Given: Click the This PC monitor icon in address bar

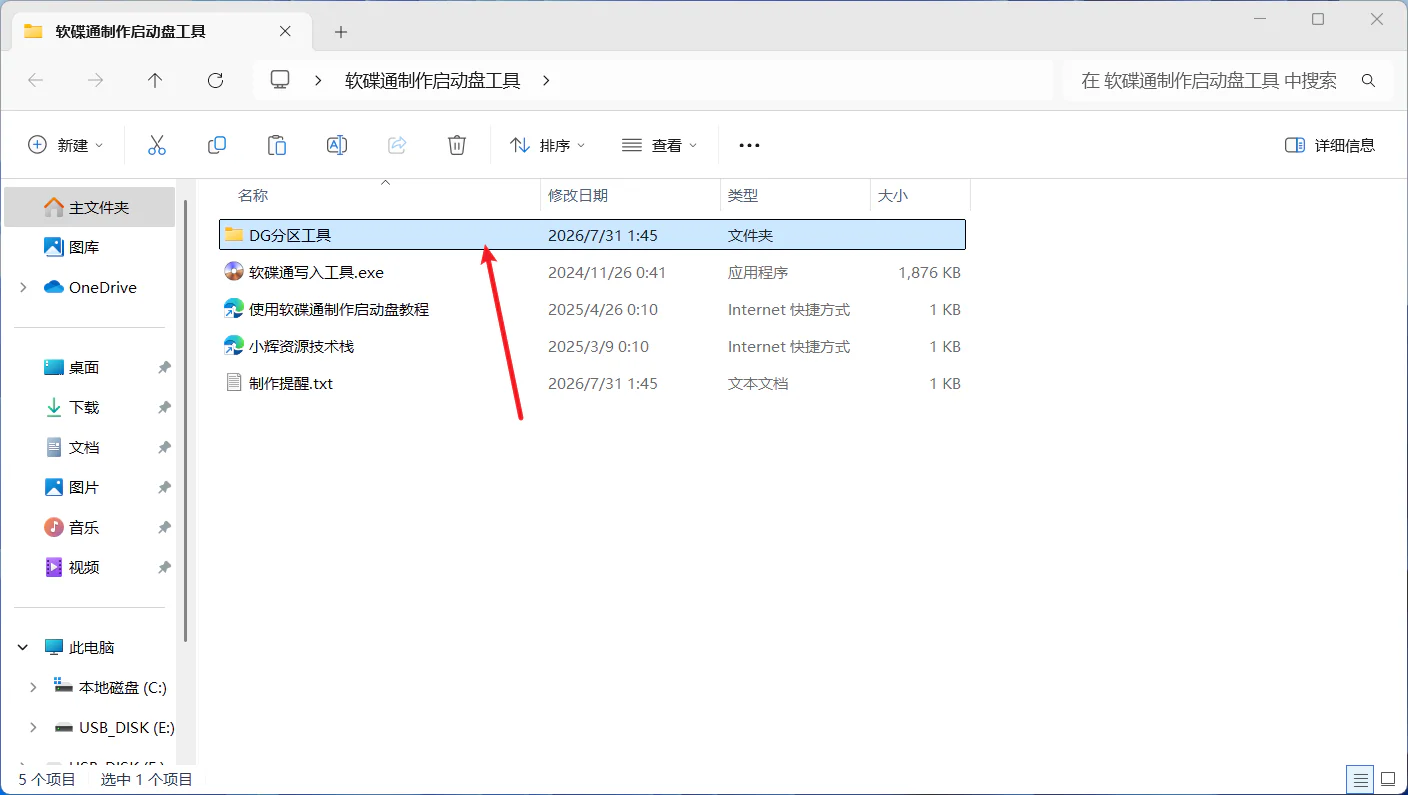Looking at the screenshot, I should [x=280, y=80].
